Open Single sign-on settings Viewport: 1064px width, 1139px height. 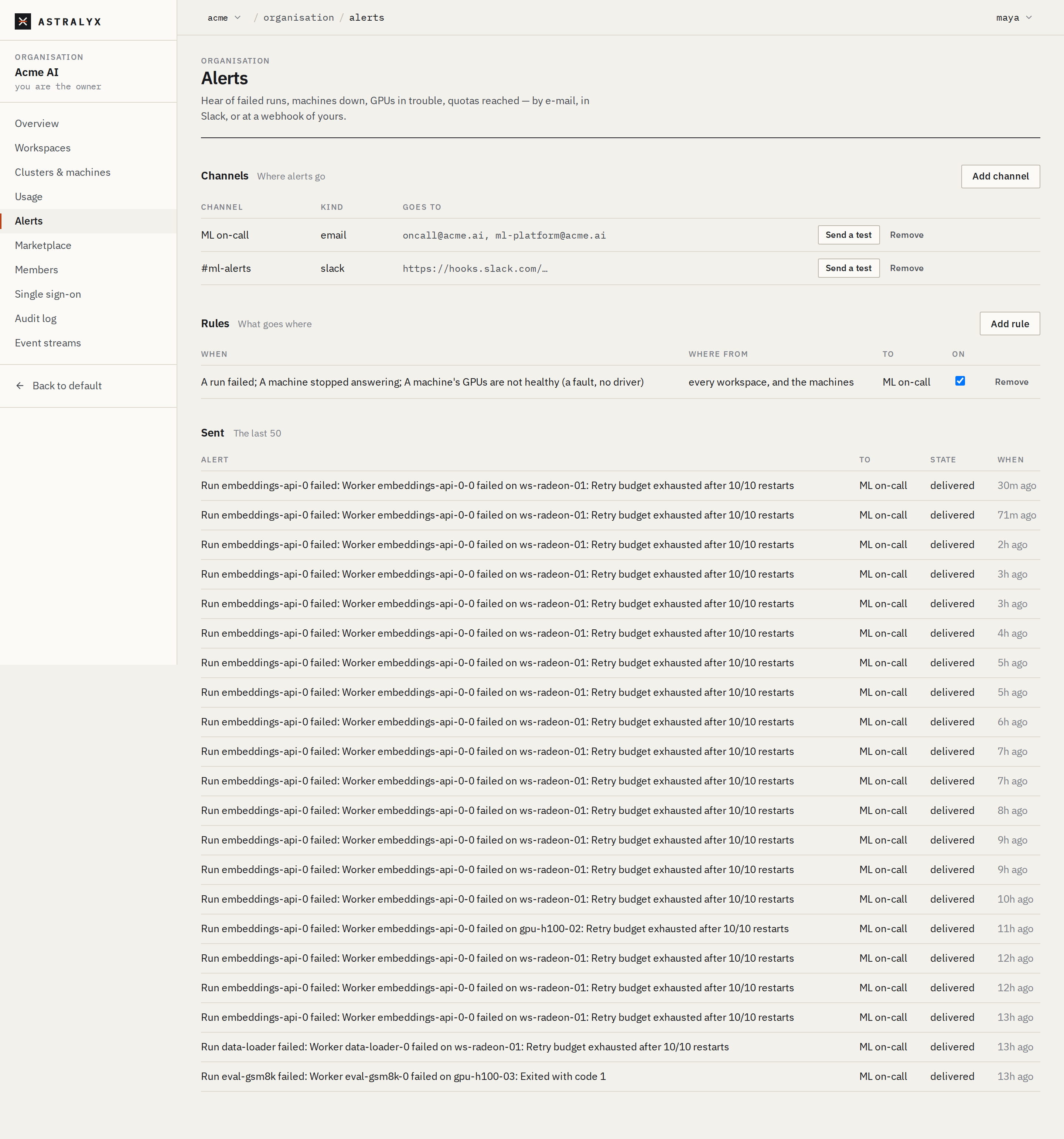(x=88, y=294)
